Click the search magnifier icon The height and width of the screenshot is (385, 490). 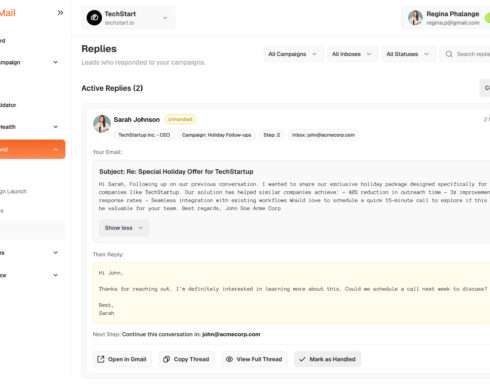(449, 54)
